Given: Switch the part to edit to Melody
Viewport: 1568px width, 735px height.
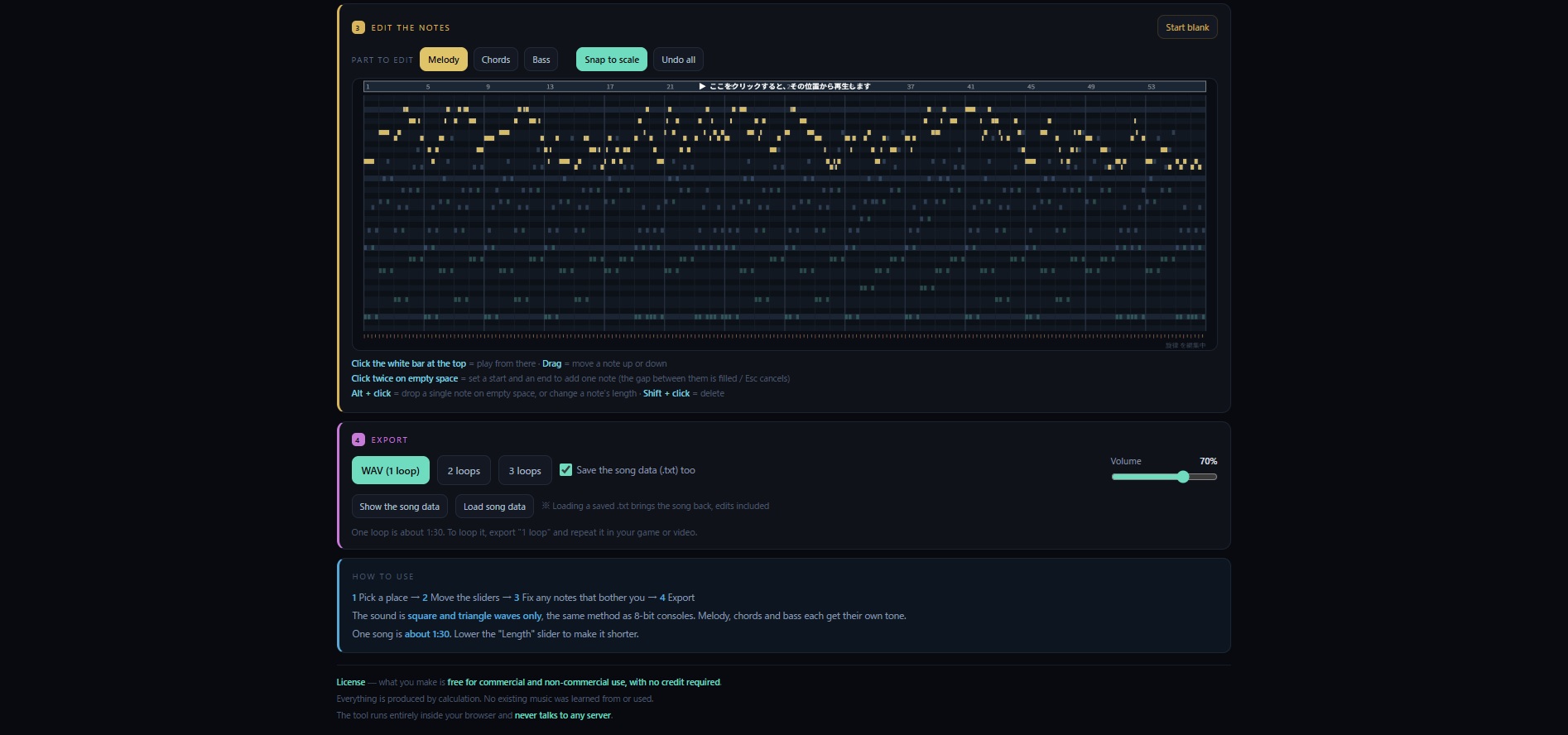Looking at the screenshot, I should click(x=444, y=60).
